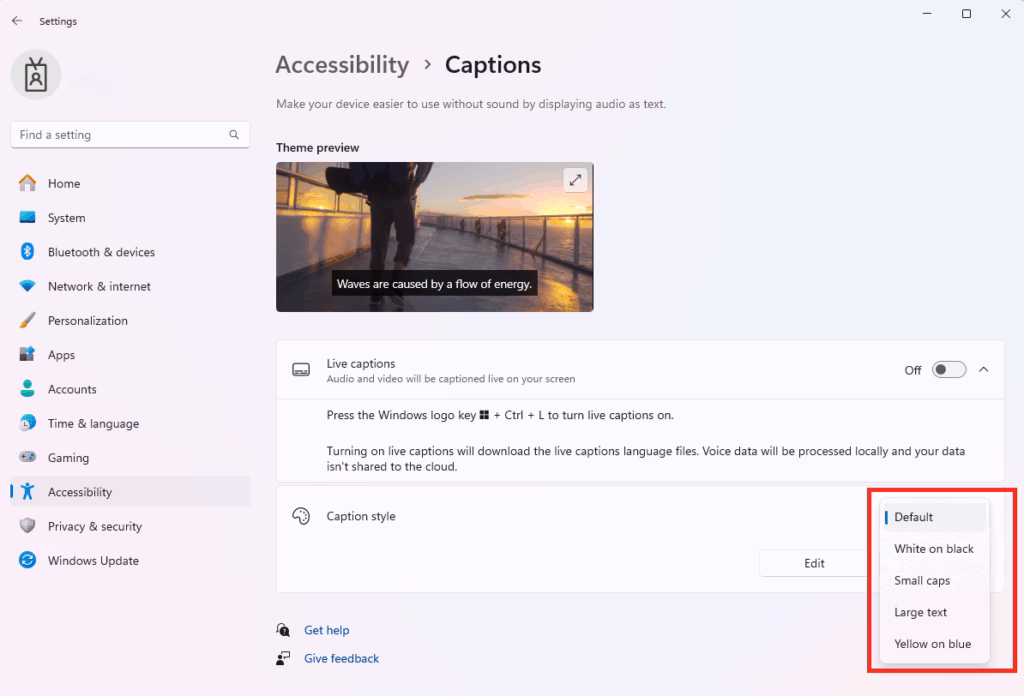Open the Give feedback link
Image resolution: width=1024 pixels, height=696 pixels.
pyautogui.click(x=342, y=658)
